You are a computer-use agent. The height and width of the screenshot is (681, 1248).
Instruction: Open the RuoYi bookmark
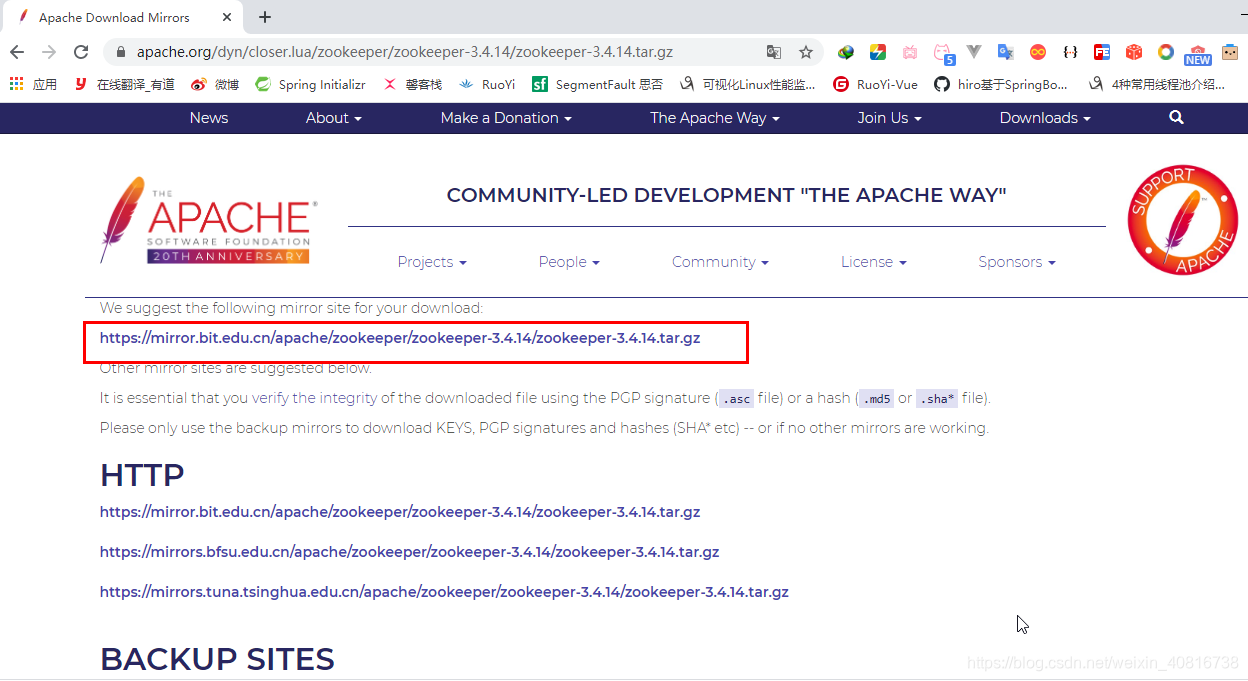pyautogui.click(x=487, y=85)
